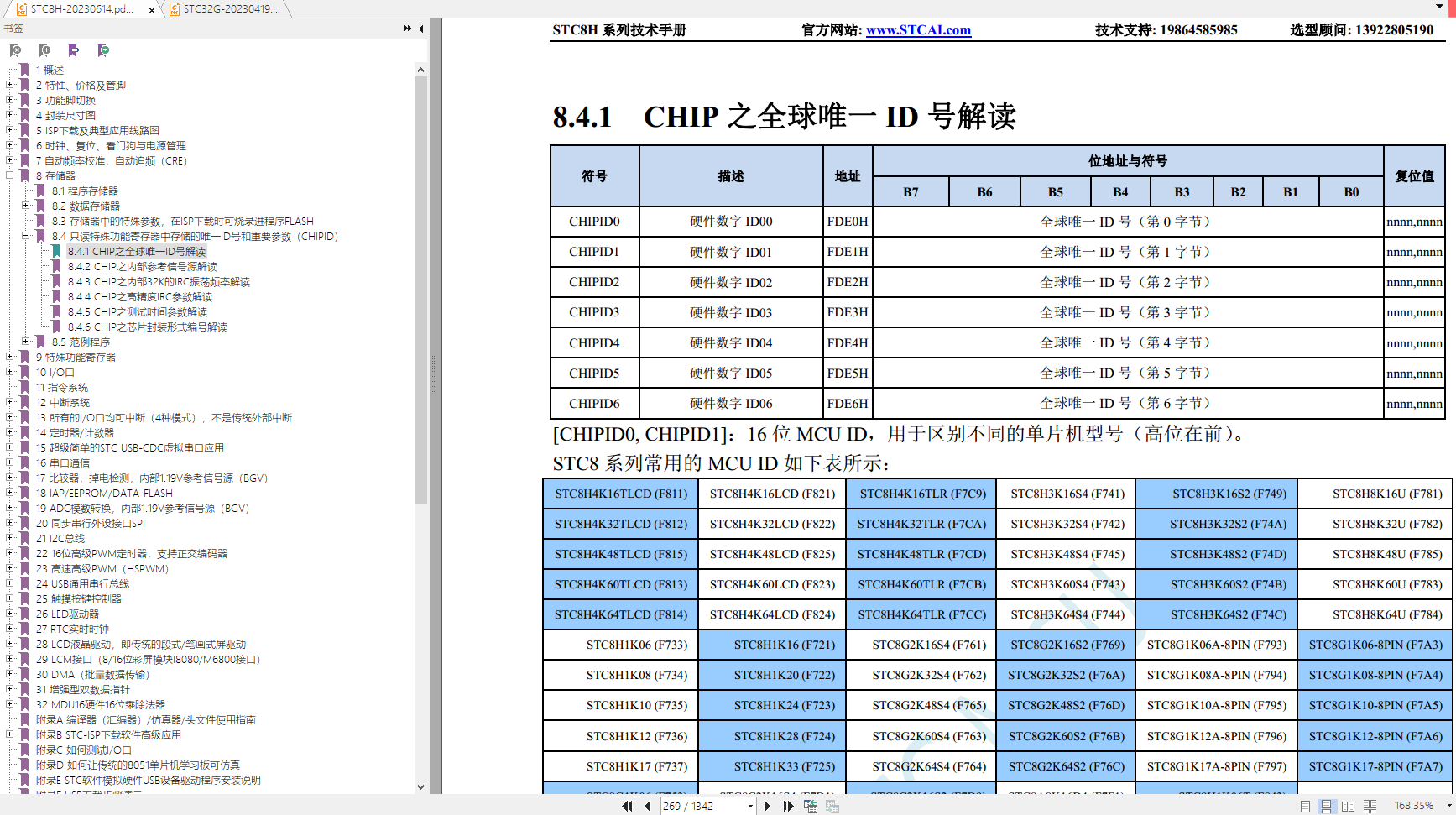
Task: Go to next page arrow
Action: (x=767, y=806)
